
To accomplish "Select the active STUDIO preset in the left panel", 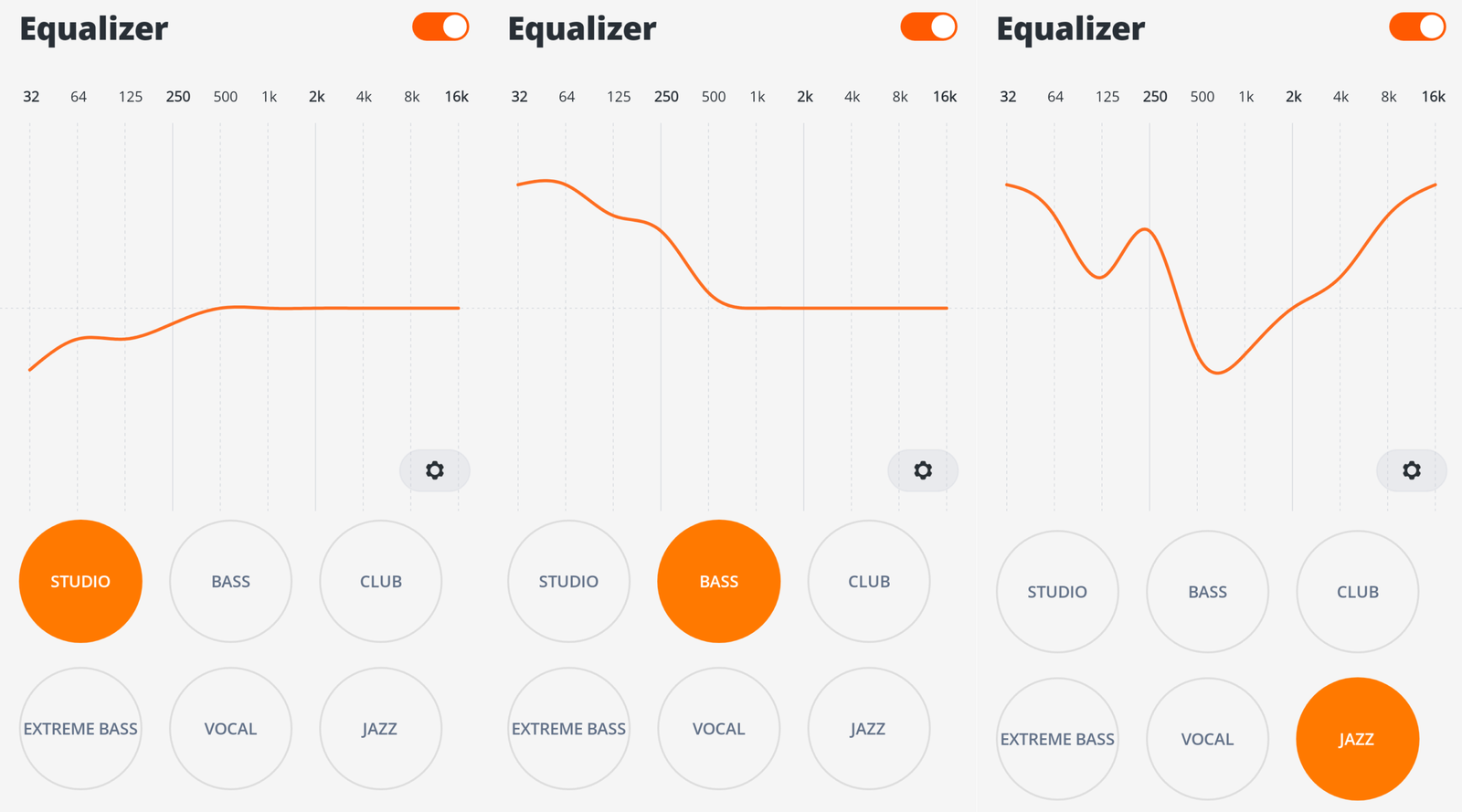I will (80, 582).
